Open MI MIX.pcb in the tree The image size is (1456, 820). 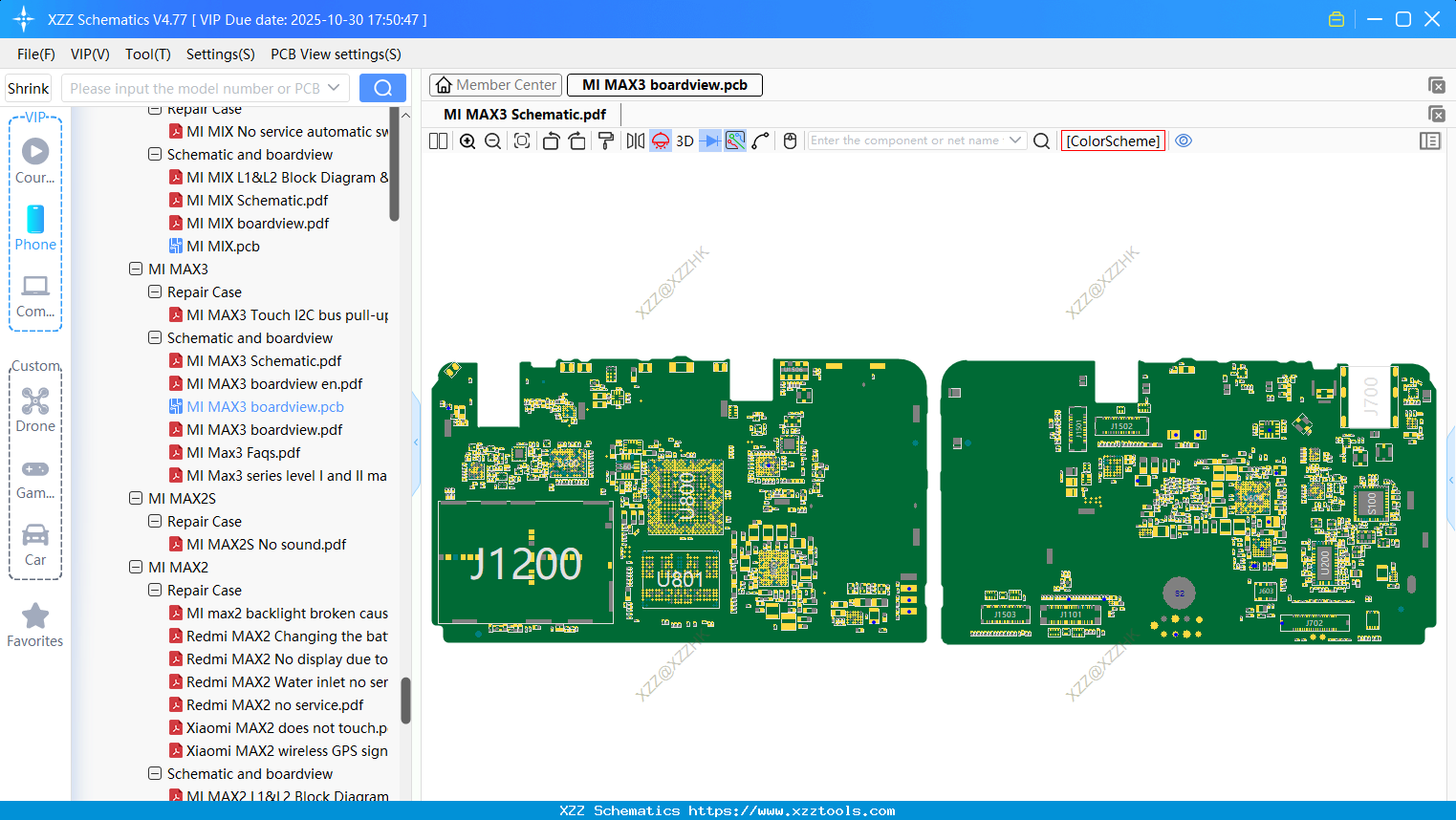tap(223, 247)
